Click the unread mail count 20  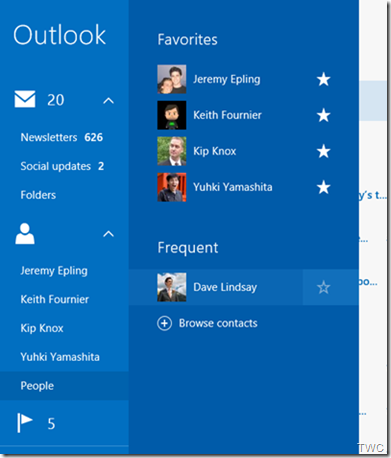point(56,100)
